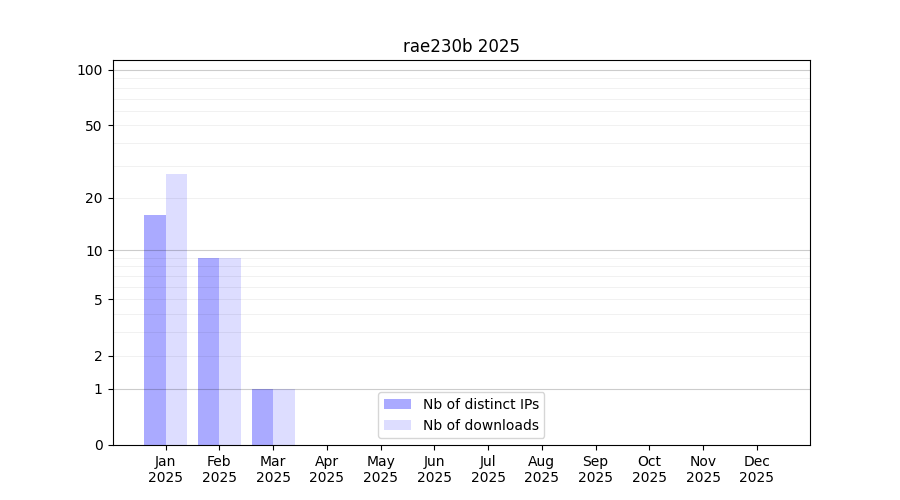Screen dimensions: 900x500
Task: Select the Sep 2025 x-axis label
Action: [595, 469]
